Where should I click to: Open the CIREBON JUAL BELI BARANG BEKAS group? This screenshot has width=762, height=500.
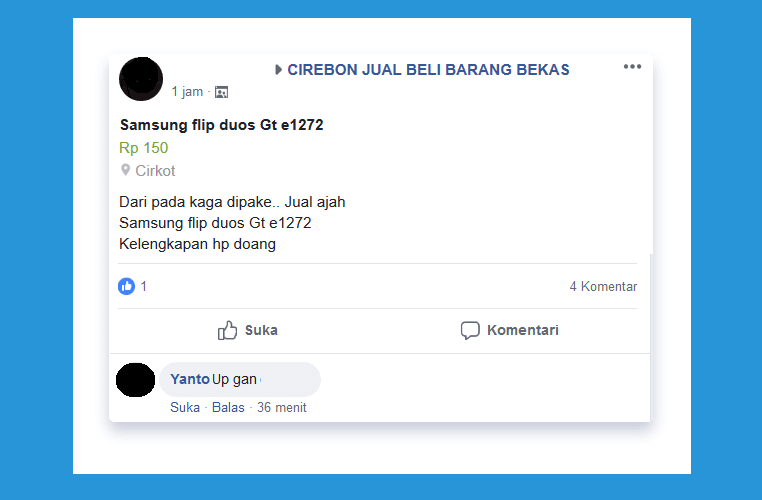pos(428,69)
